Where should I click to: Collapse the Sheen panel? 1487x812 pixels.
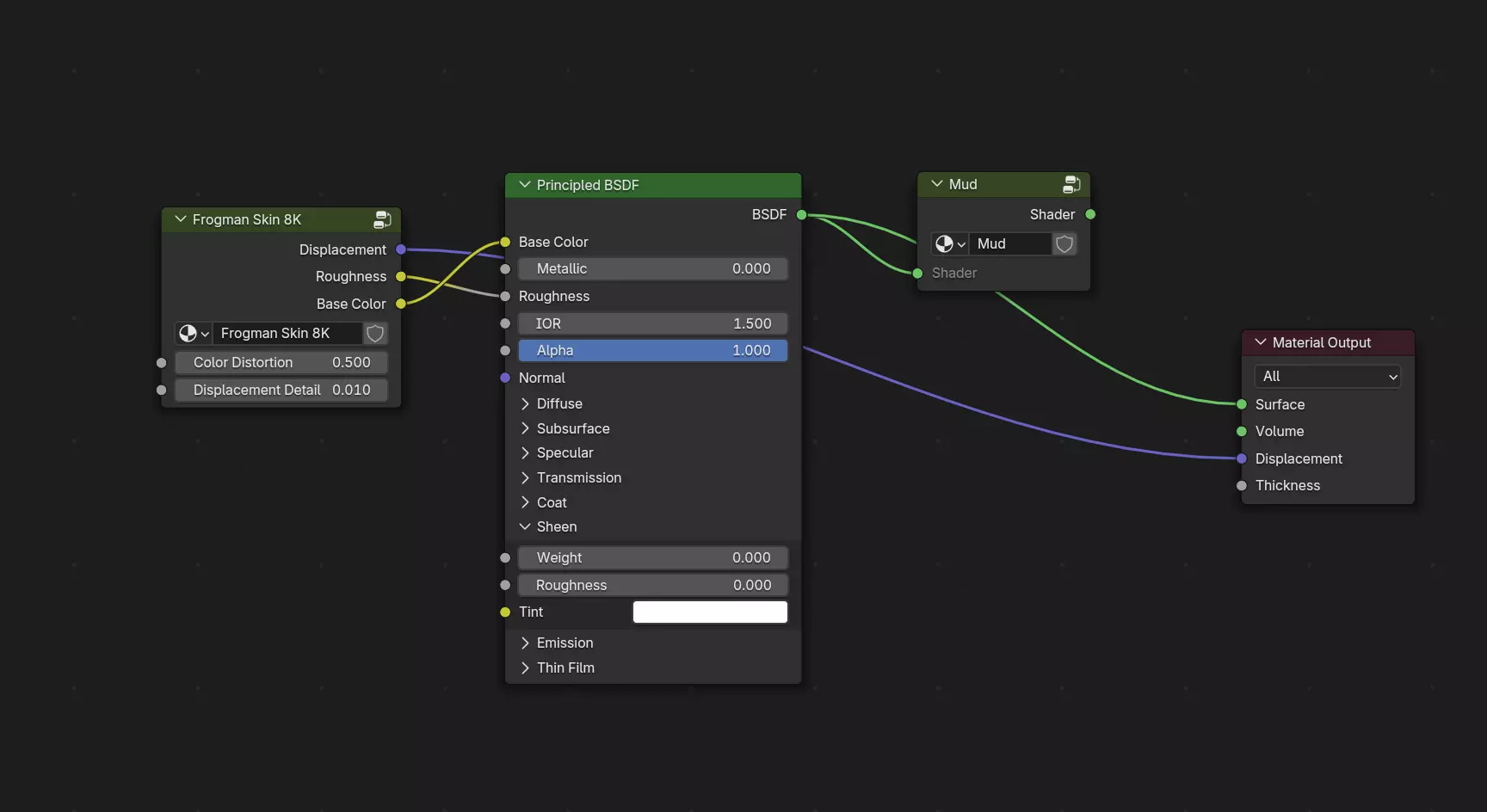click(525, 527)
